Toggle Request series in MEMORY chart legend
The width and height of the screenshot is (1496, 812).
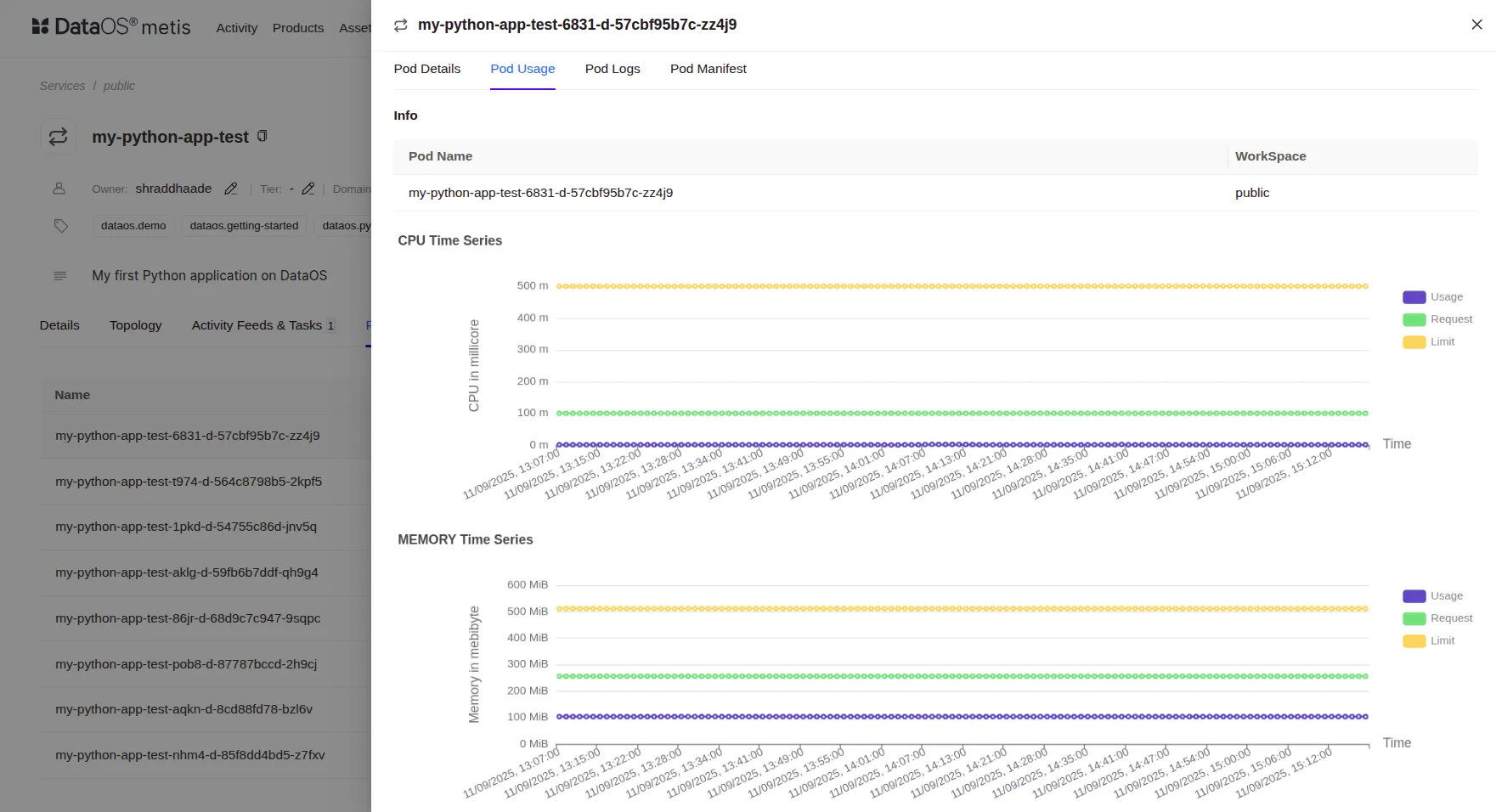tap(1437, 618)
